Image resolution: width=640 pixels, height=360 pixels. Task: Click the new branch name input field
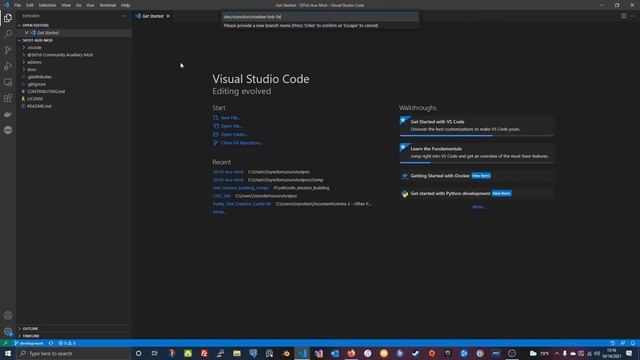click(x=320, y=17)
